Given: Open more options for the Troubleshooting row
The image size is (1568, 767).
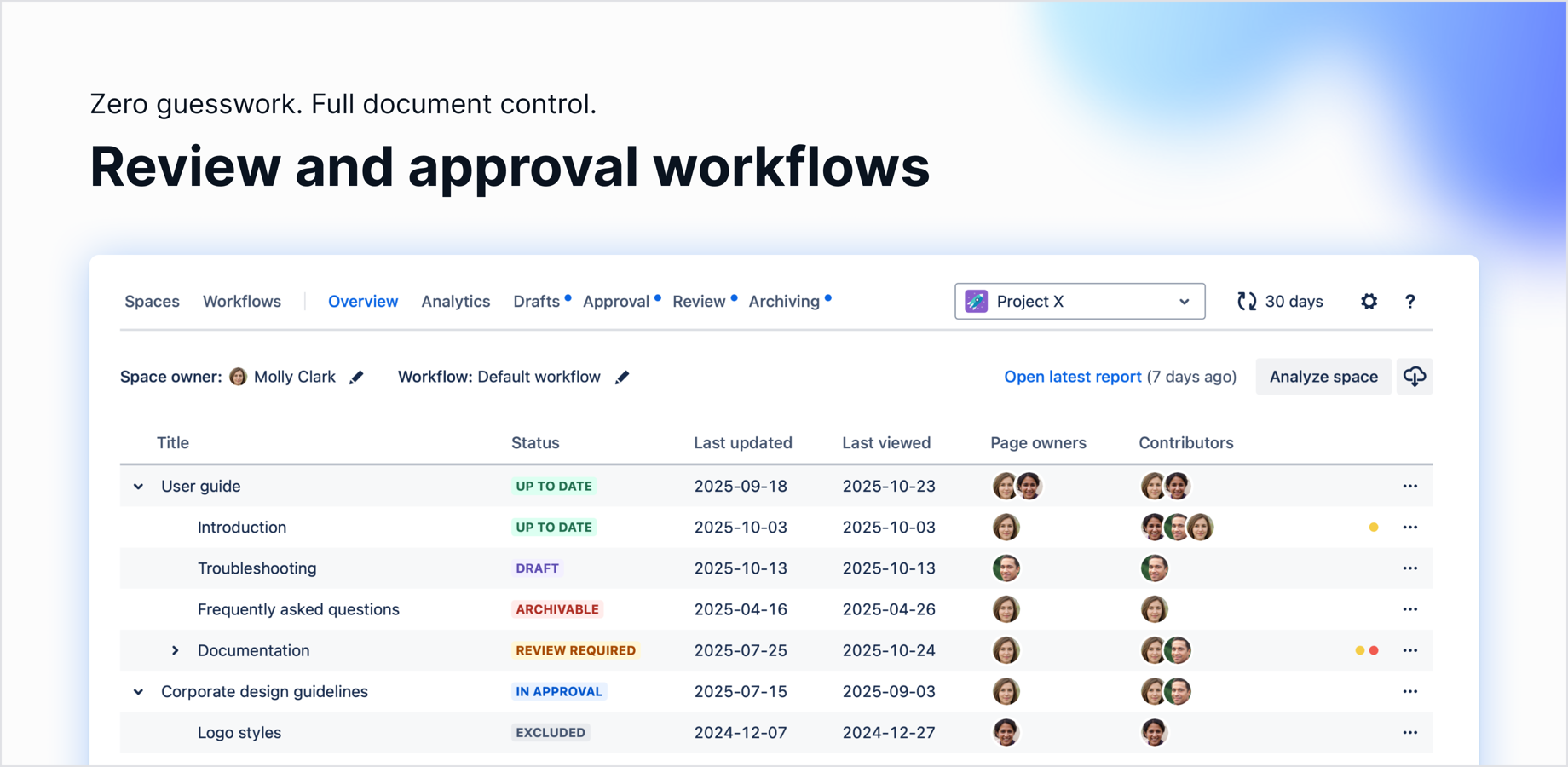Looking at the screenshot, I should pyautogui.click(x=1410, y=568).
